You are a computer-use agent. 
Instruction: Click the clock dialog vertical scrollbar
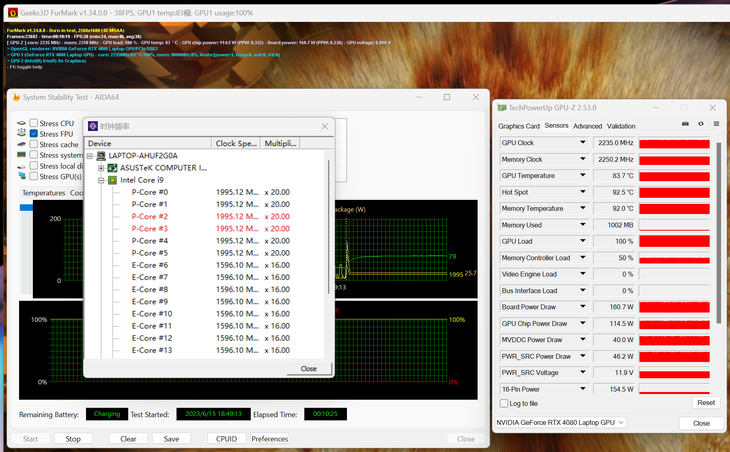coord(329,227)
